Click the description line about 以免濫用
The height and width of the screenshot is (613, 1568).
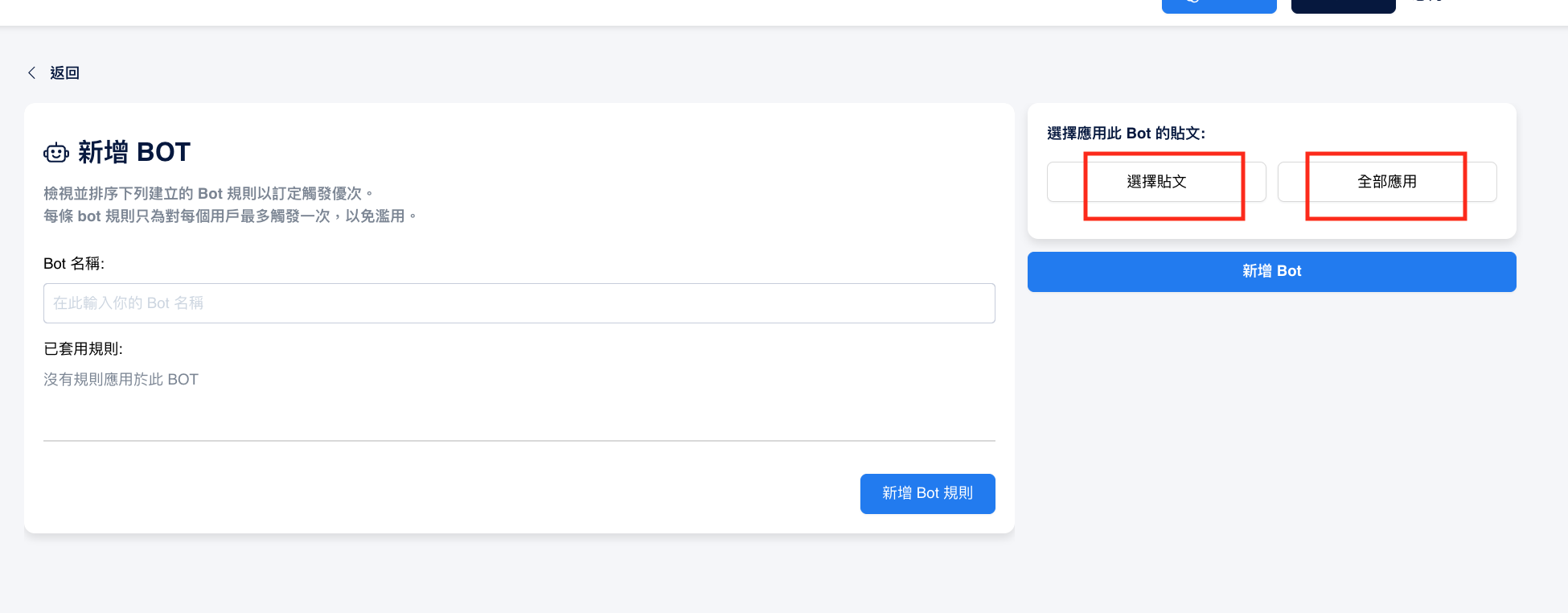click(x=229, y=216)
